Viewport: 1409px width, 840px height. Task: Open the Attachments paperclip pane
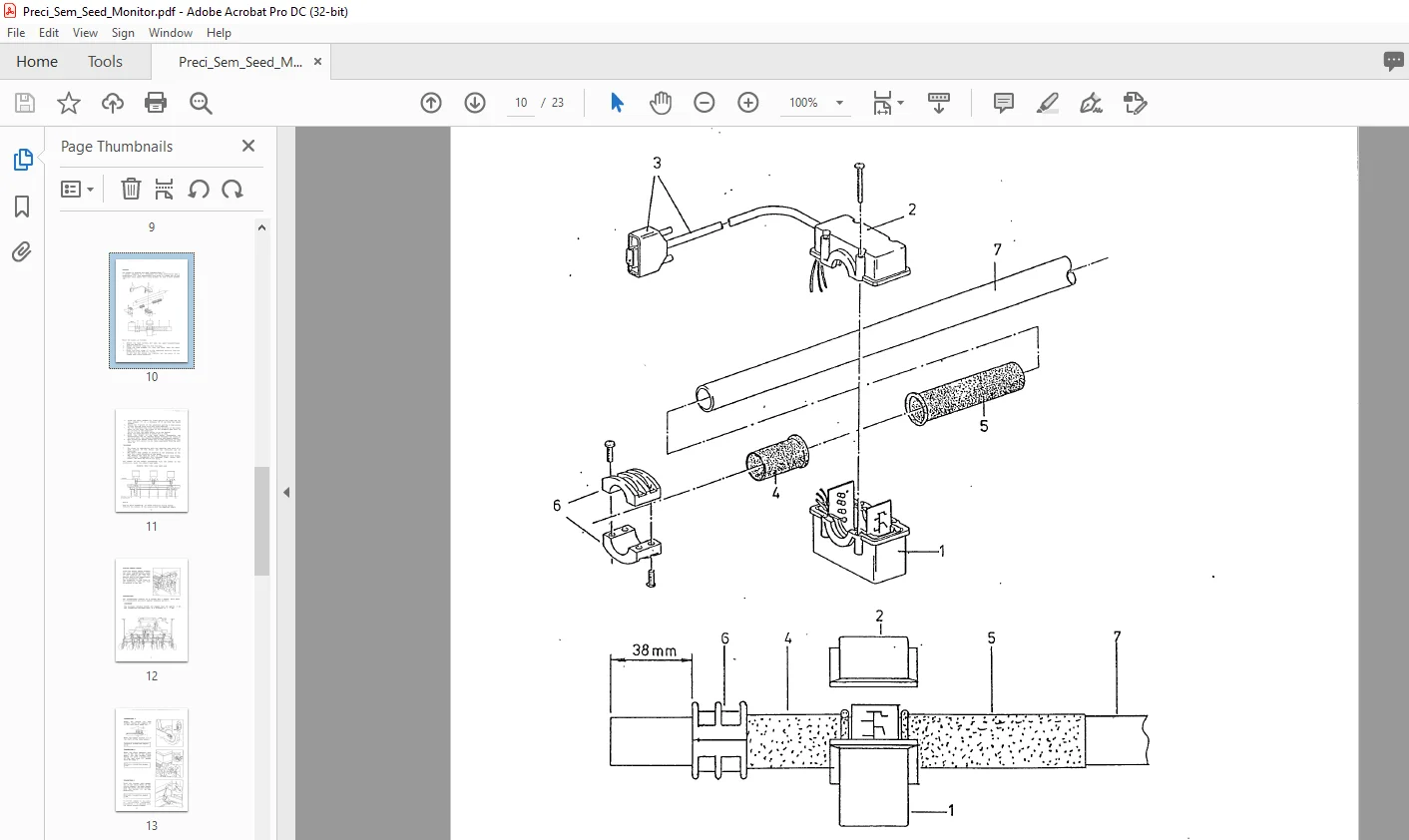tap(22, 252)
